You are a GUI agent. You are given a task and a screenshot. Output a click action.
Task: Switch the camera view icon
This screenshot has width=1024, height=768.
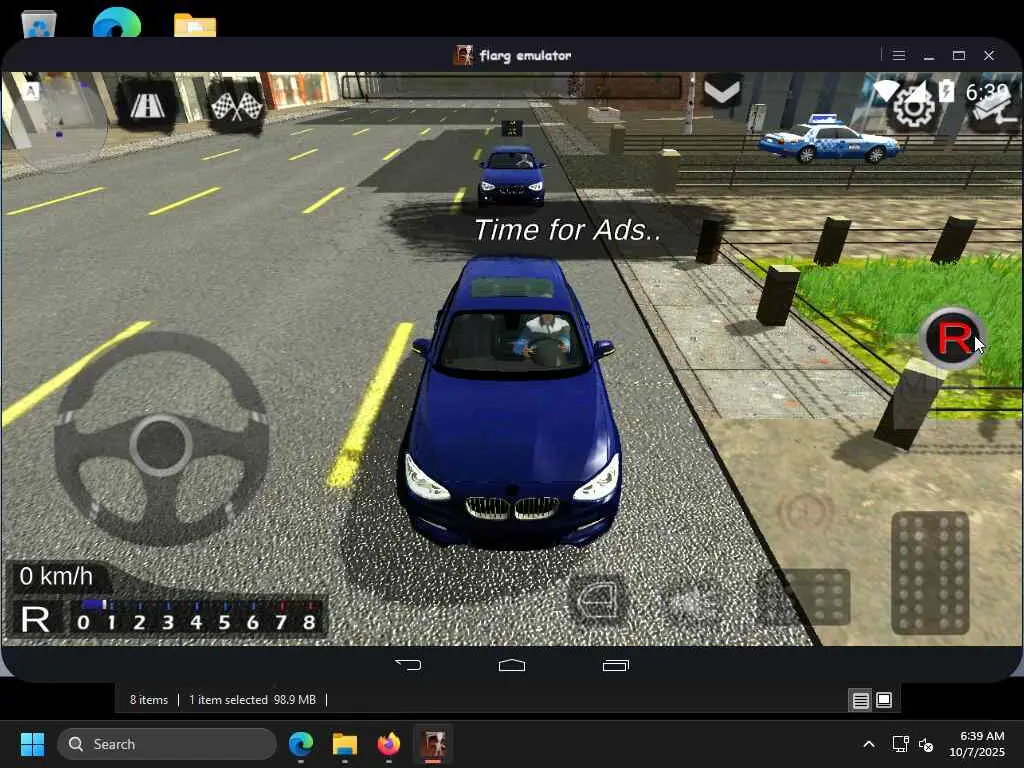994,106
